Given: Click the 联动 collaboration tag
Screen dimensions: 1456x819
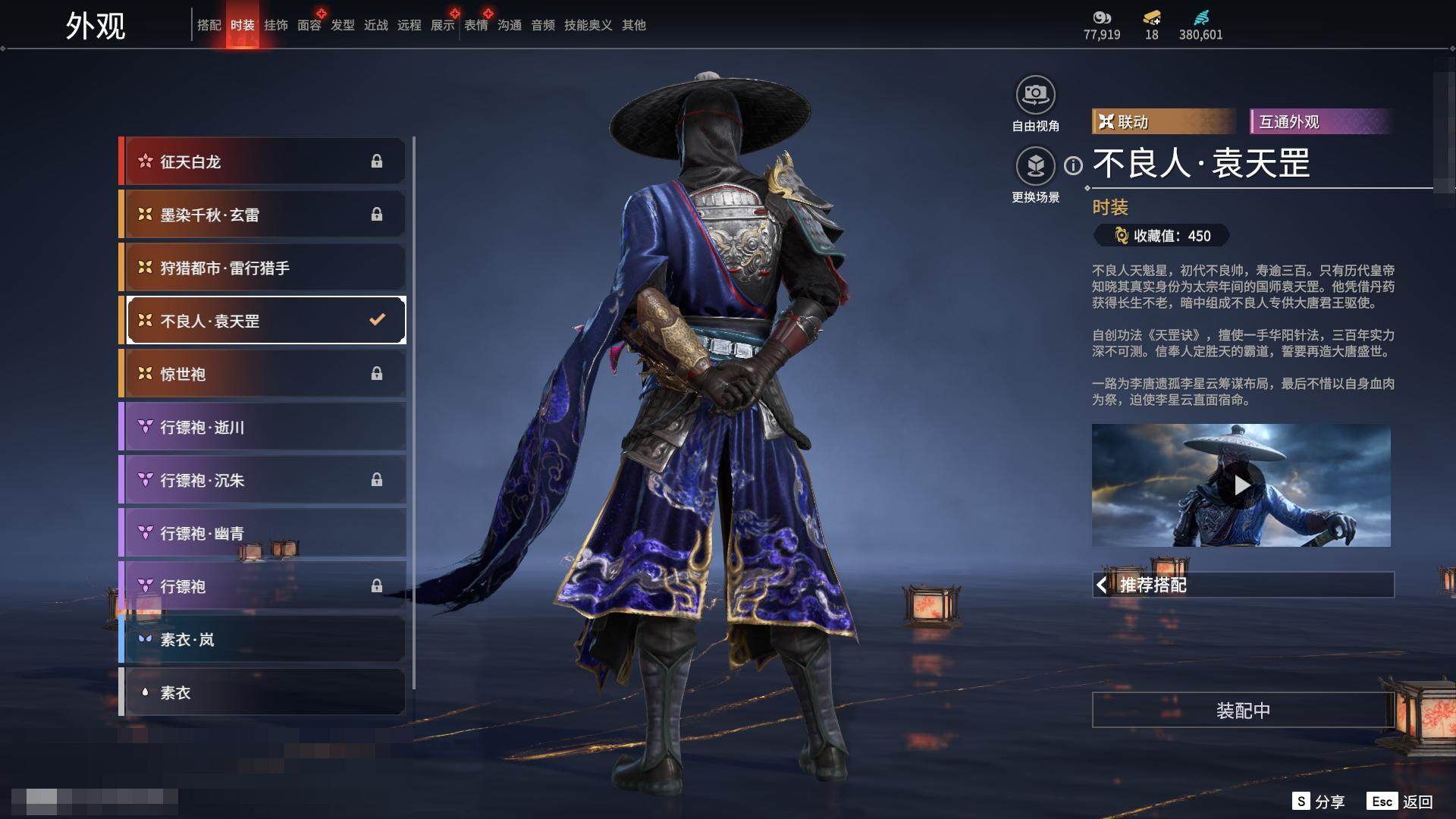Looking at the screenshot, I should pos(1163,121).
